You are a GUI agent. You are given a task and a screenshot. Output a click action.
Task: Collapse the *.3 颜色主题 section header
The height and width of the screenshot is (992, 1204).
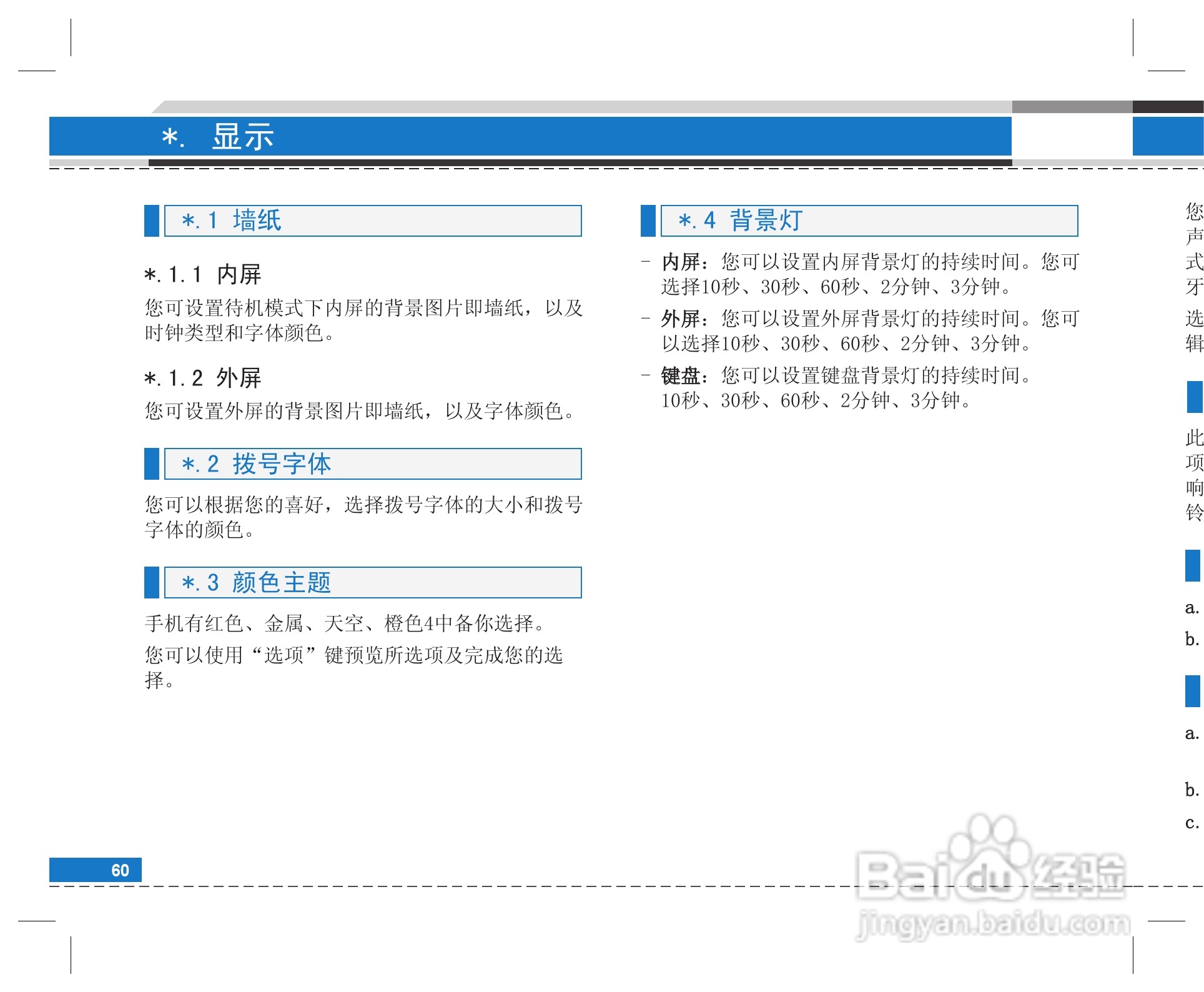(x=372, y=583)
